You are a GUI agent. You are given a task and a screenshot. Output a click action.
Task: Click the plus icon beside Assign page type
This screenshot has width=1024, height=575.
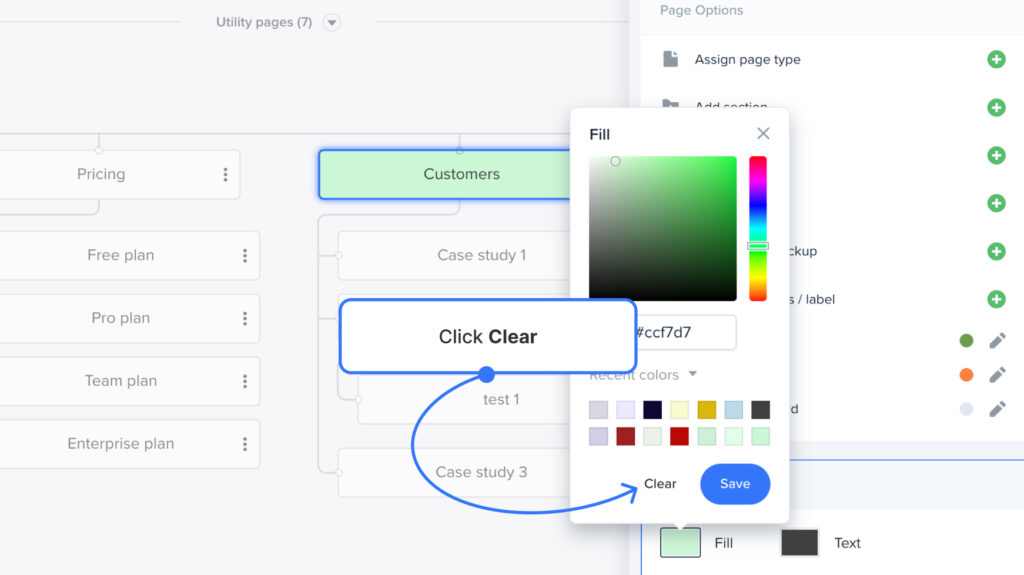click(996, 59)
